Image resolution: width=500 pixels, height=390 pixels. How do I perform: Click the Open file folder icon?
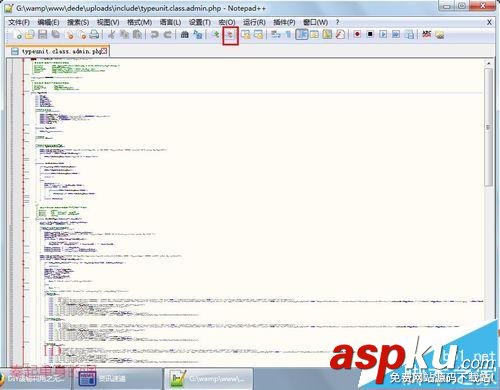pyautogui.click(x=30, y=34)
